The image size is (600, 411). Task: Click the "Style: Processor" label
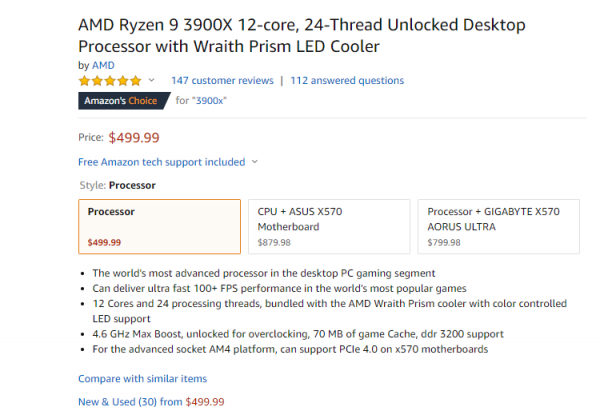pos(117,185)
